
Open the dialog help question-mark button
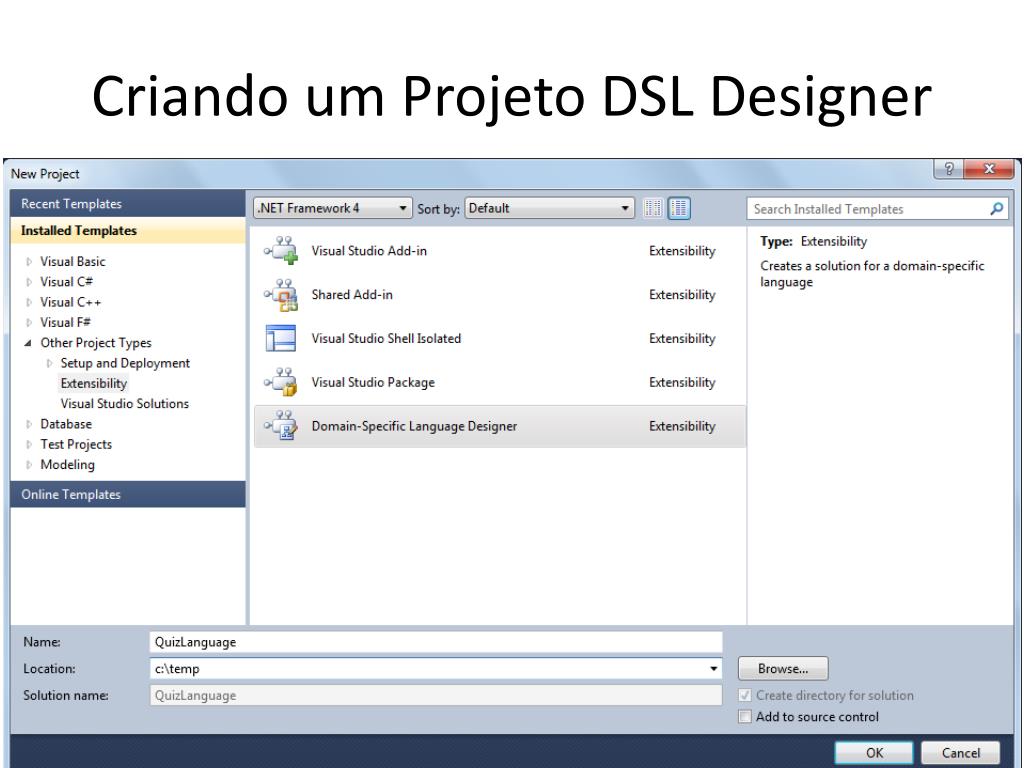tap(949, 169)
